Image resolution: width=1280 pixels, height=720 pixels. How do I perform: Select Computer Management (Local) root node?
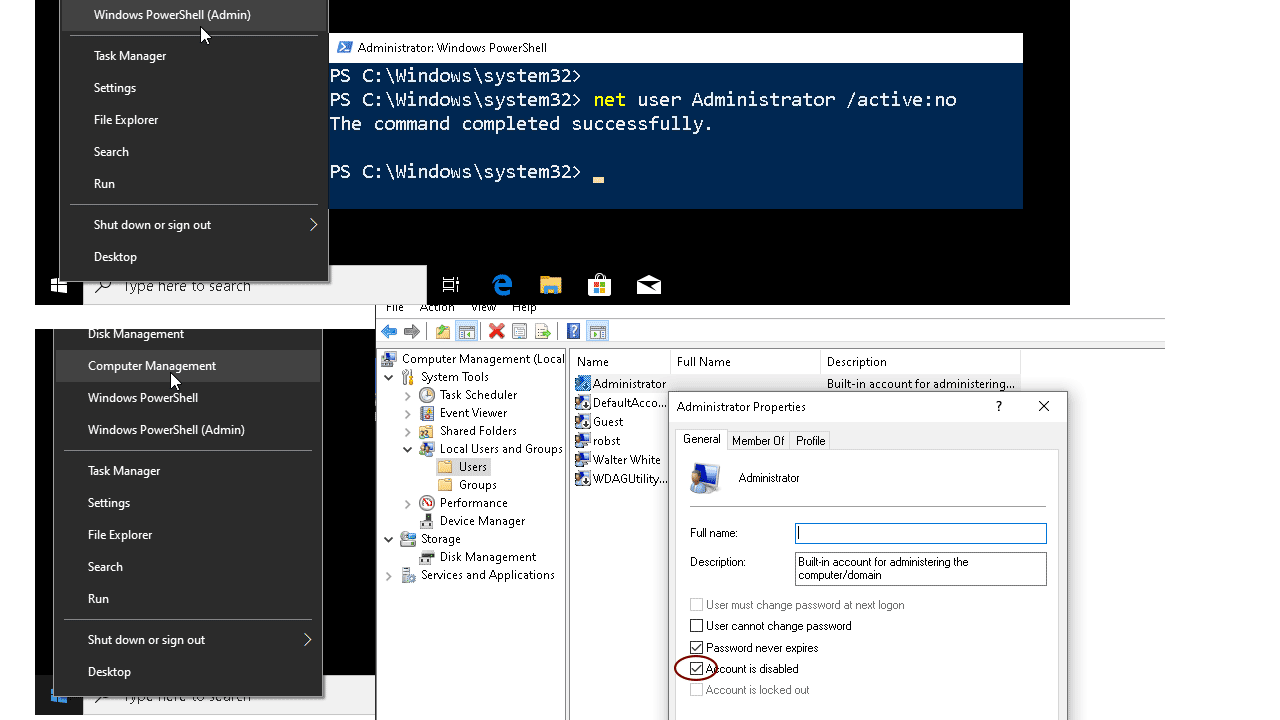474,359
